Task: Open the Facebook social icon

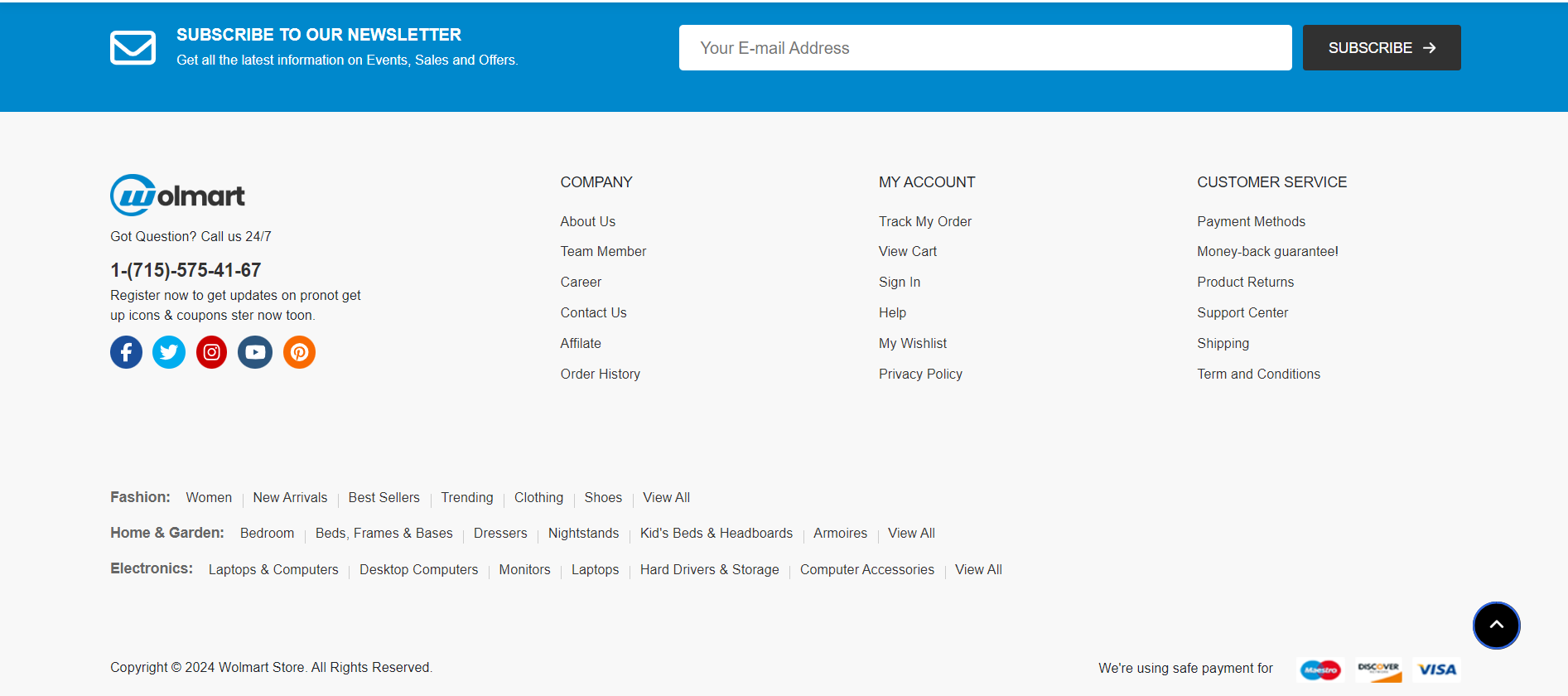Action: pyautogui.click(x=126, y=352)
